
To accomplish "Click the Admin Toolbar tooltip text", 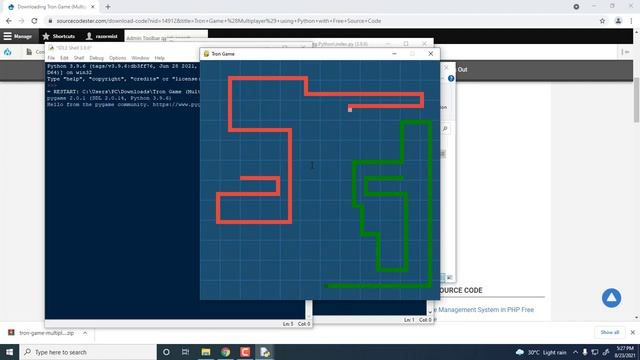I will tap(158, 38).
